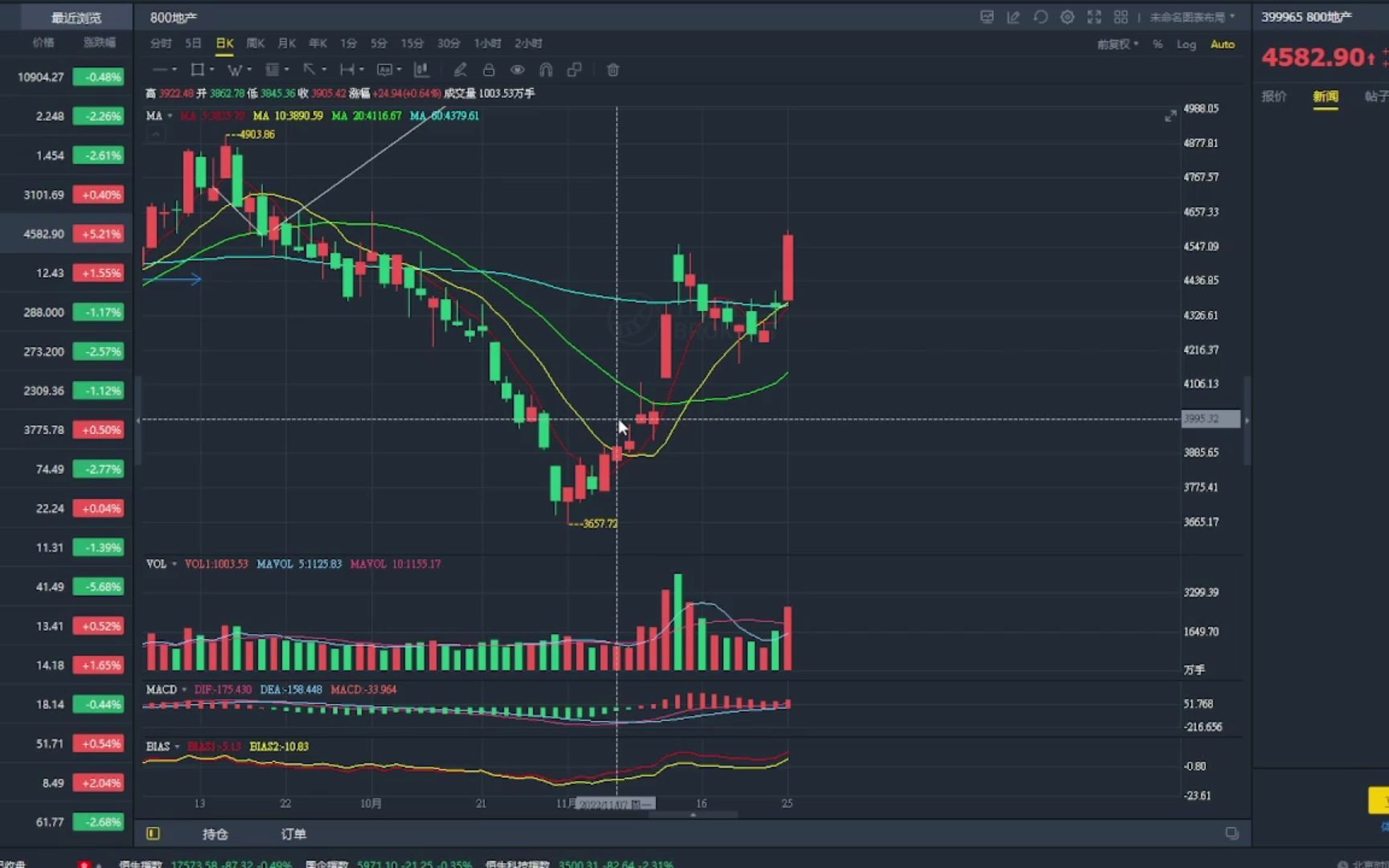Image resolution: width=1389 pixels, height=868 pixels.
Task: Open the 订单 orders tab
Action: point(293,833)
